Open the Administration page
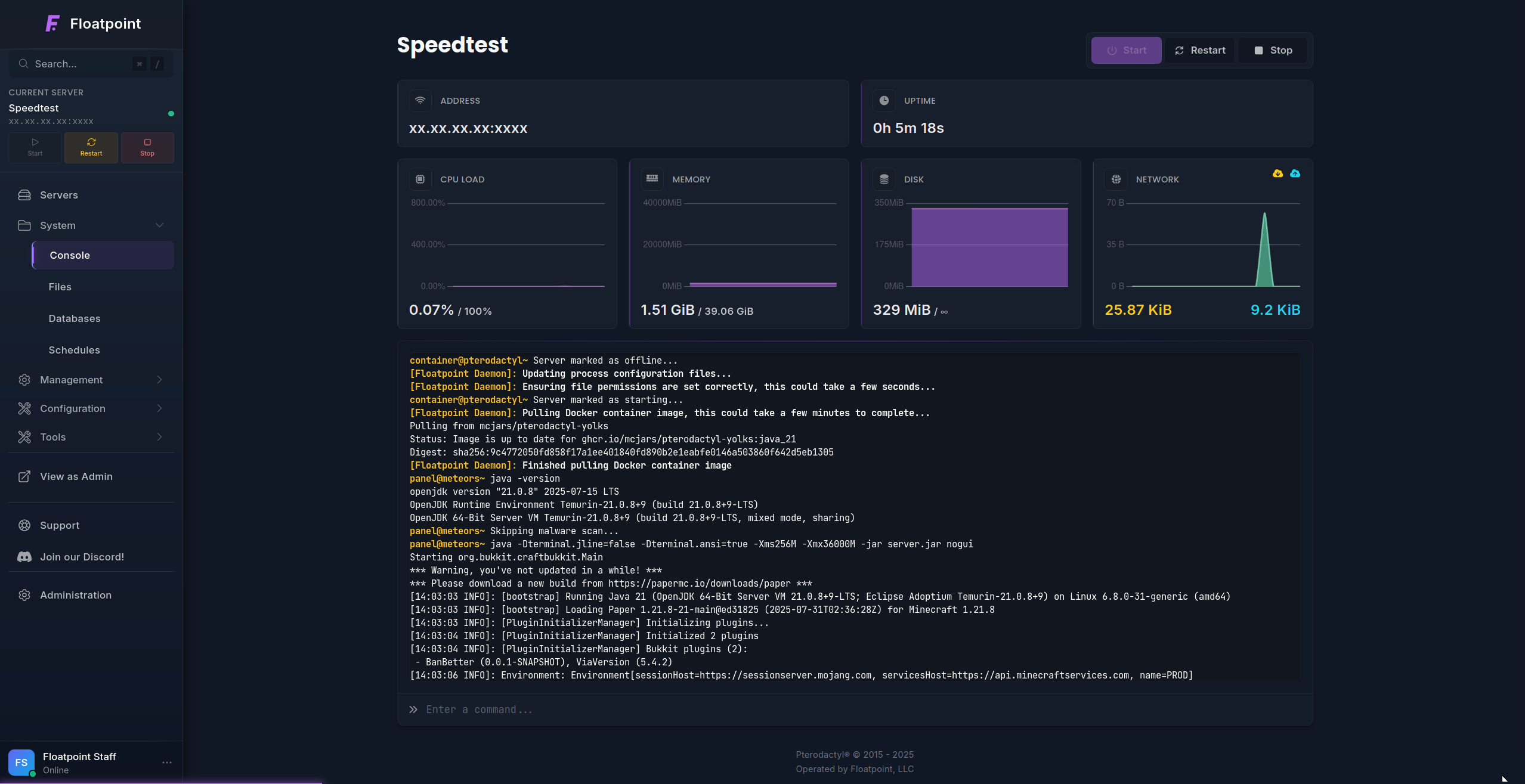1525x784 pixels. 76,595
